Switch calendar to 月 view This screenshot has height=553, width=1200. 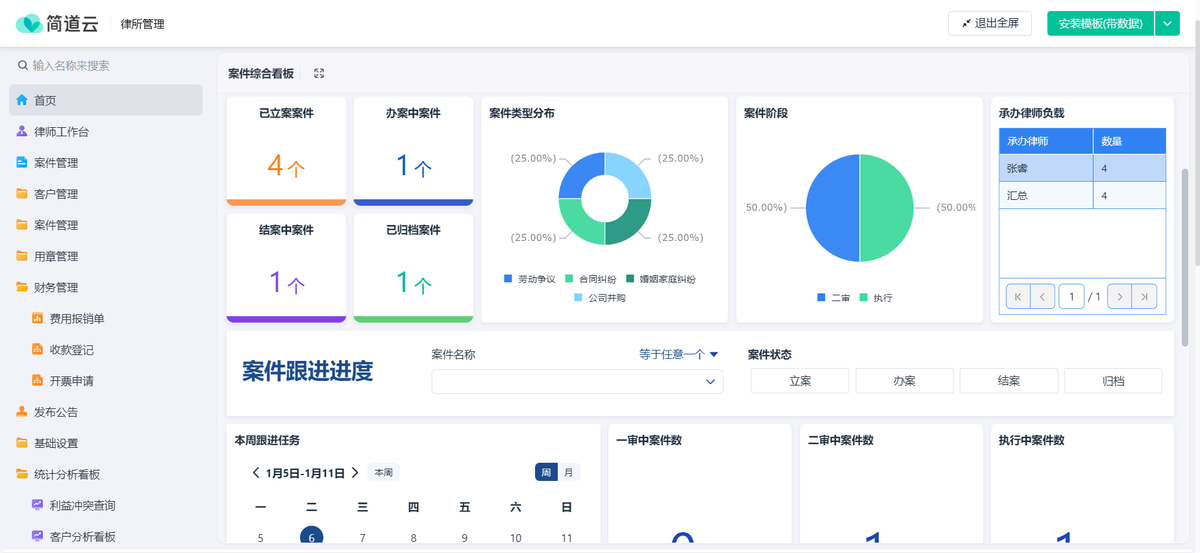(x=569, y=472)
